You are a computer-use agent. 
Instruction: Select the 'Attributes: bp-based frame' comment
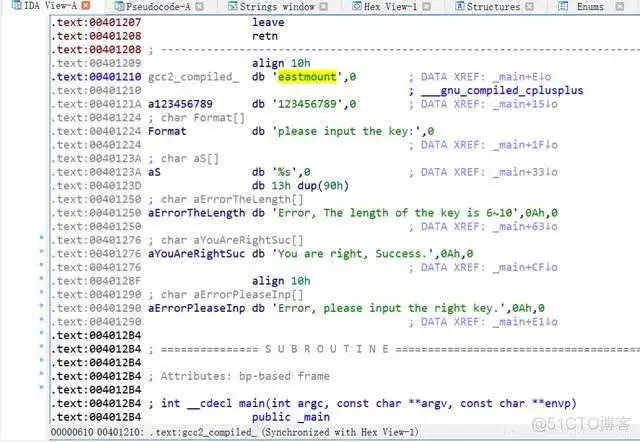click(x=239, y=376)
